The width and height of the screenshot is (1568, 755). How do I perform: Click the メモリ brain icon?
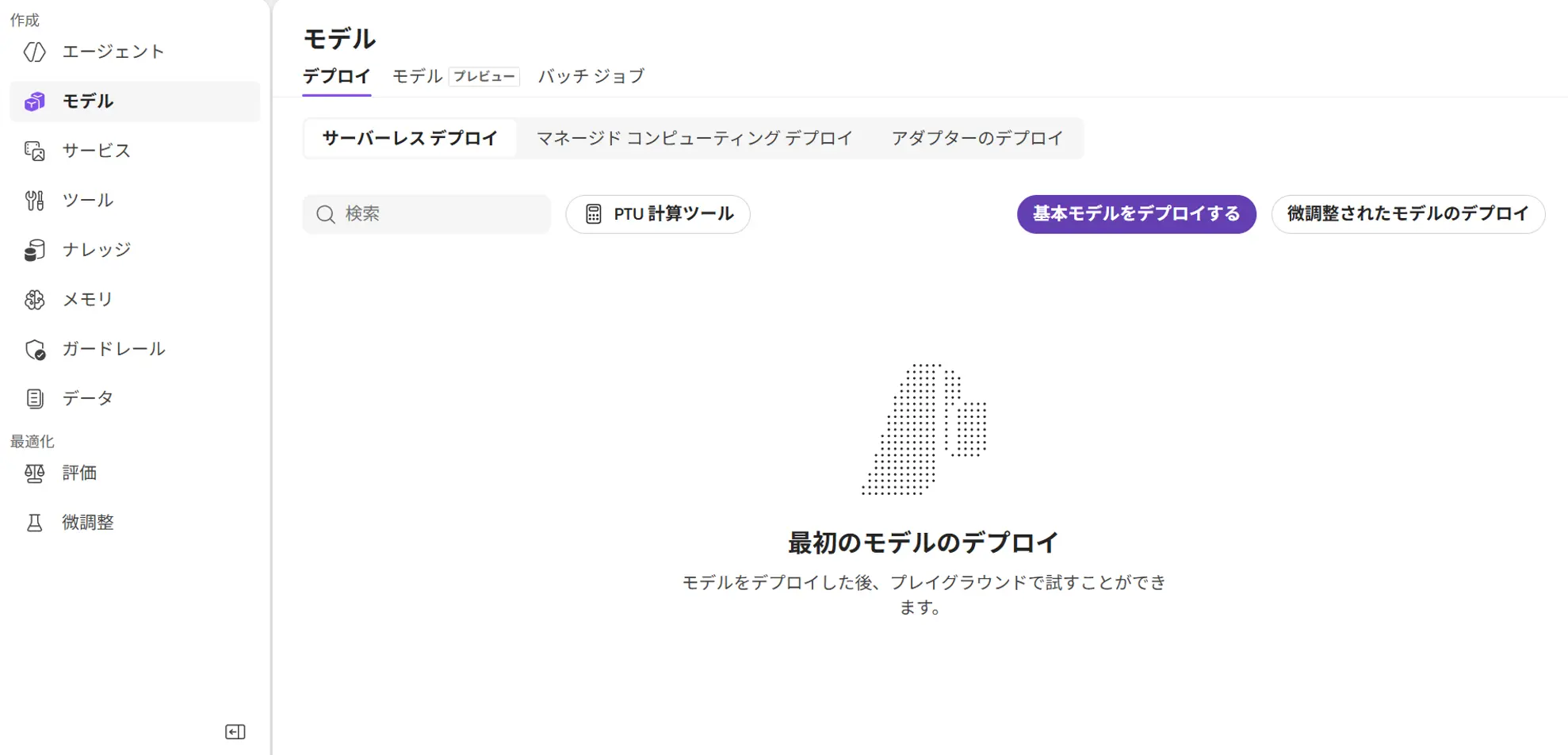click(x=35, y=300)
